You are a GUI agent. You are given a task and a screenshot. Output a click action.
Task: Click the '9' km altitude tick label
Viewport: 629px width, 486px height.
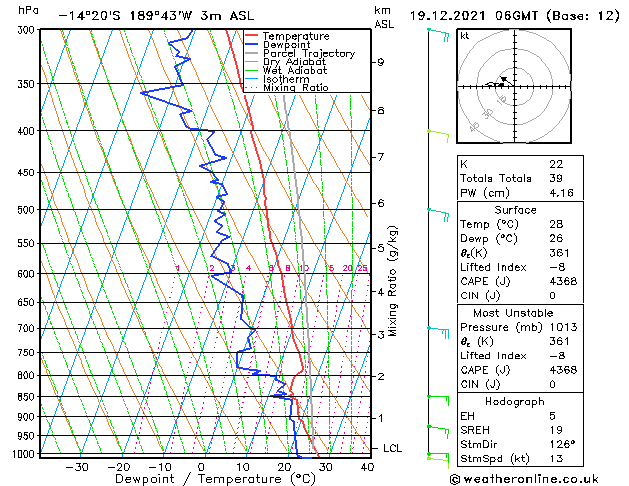381,62
